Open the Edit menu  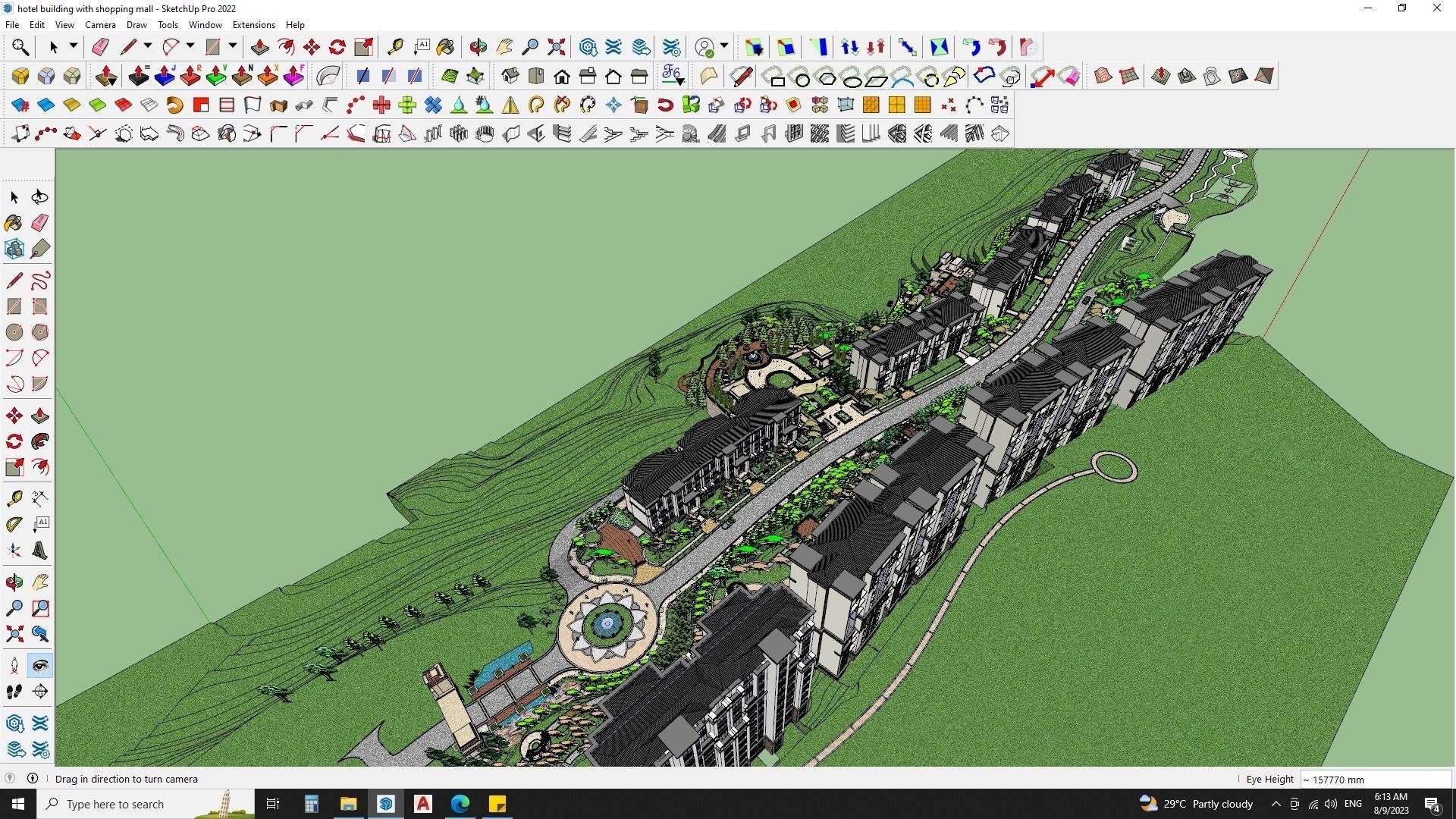(x=37, y=25)
